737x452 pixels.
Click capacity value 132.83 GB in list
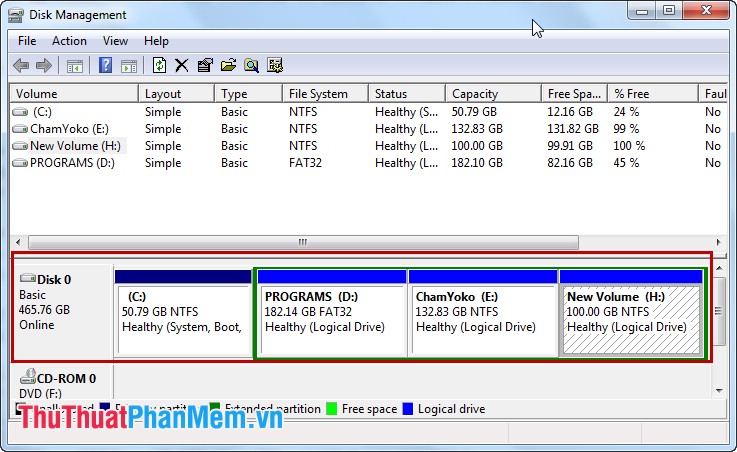tap(477, 129)
